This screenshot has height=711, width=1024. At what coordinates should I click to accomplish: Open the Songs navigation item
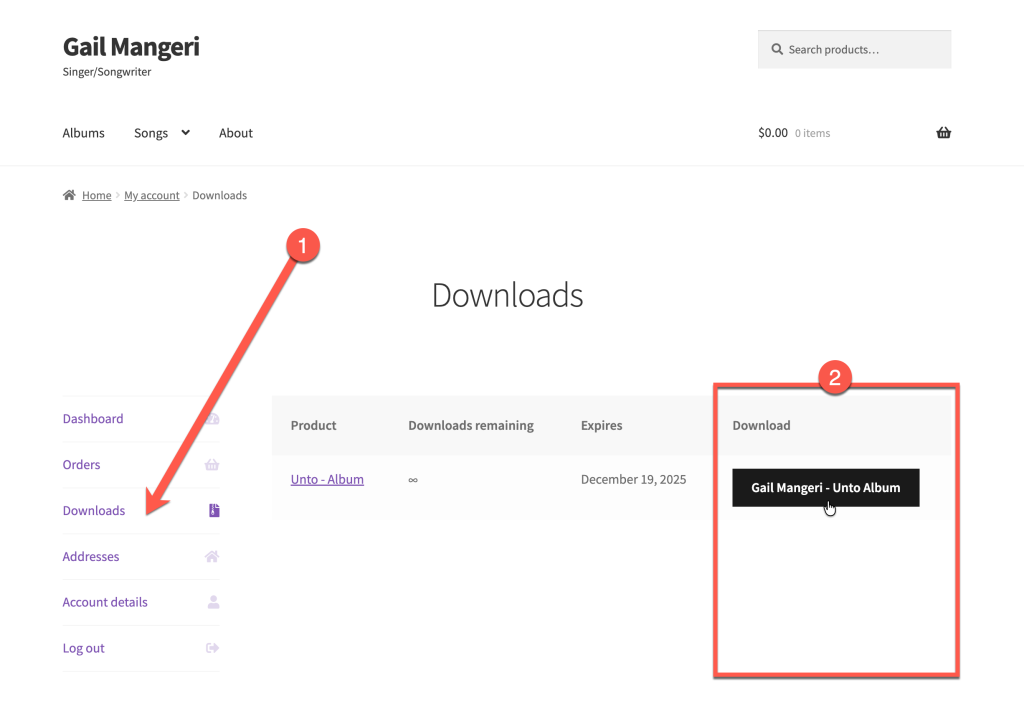click(x=151, y=133)
